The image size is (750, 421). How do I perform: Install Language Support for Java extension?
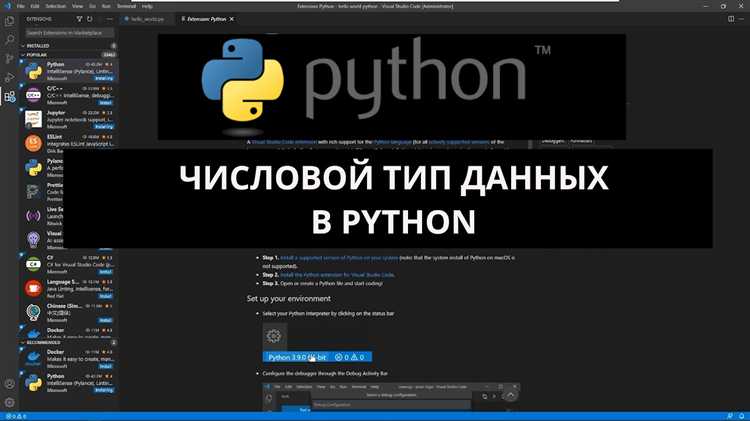[105, 296]
